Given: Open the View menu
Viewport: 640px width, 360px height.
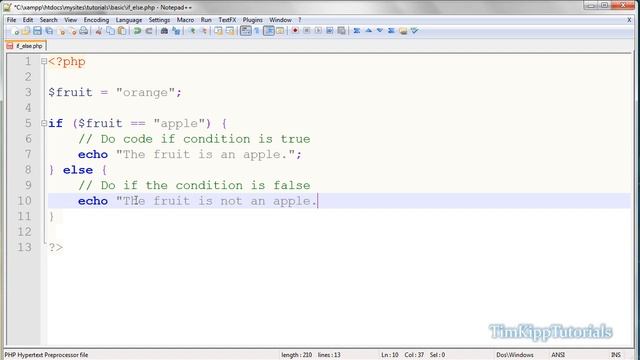Looking at the screenshot, I should click(x=70, y=20).
